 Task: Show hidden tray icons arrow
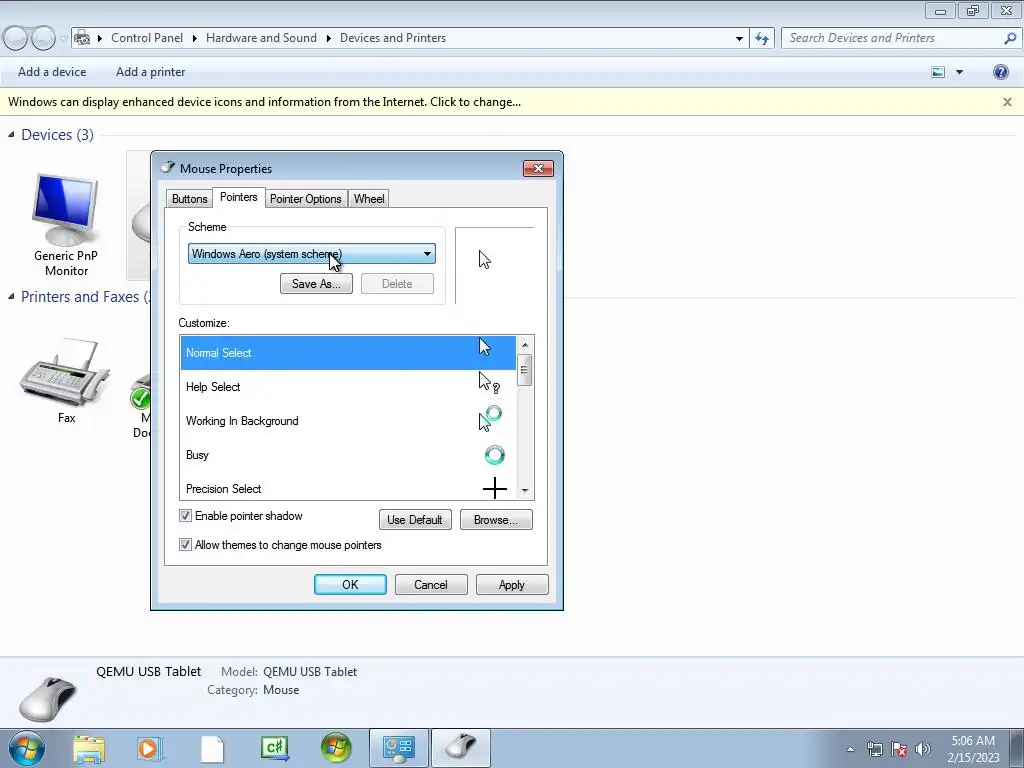(x=850, y=749)
